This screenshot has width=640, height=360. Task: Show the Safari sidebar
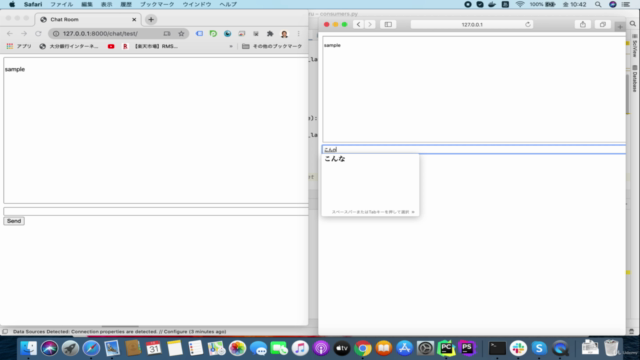click(x=388, y=24)
